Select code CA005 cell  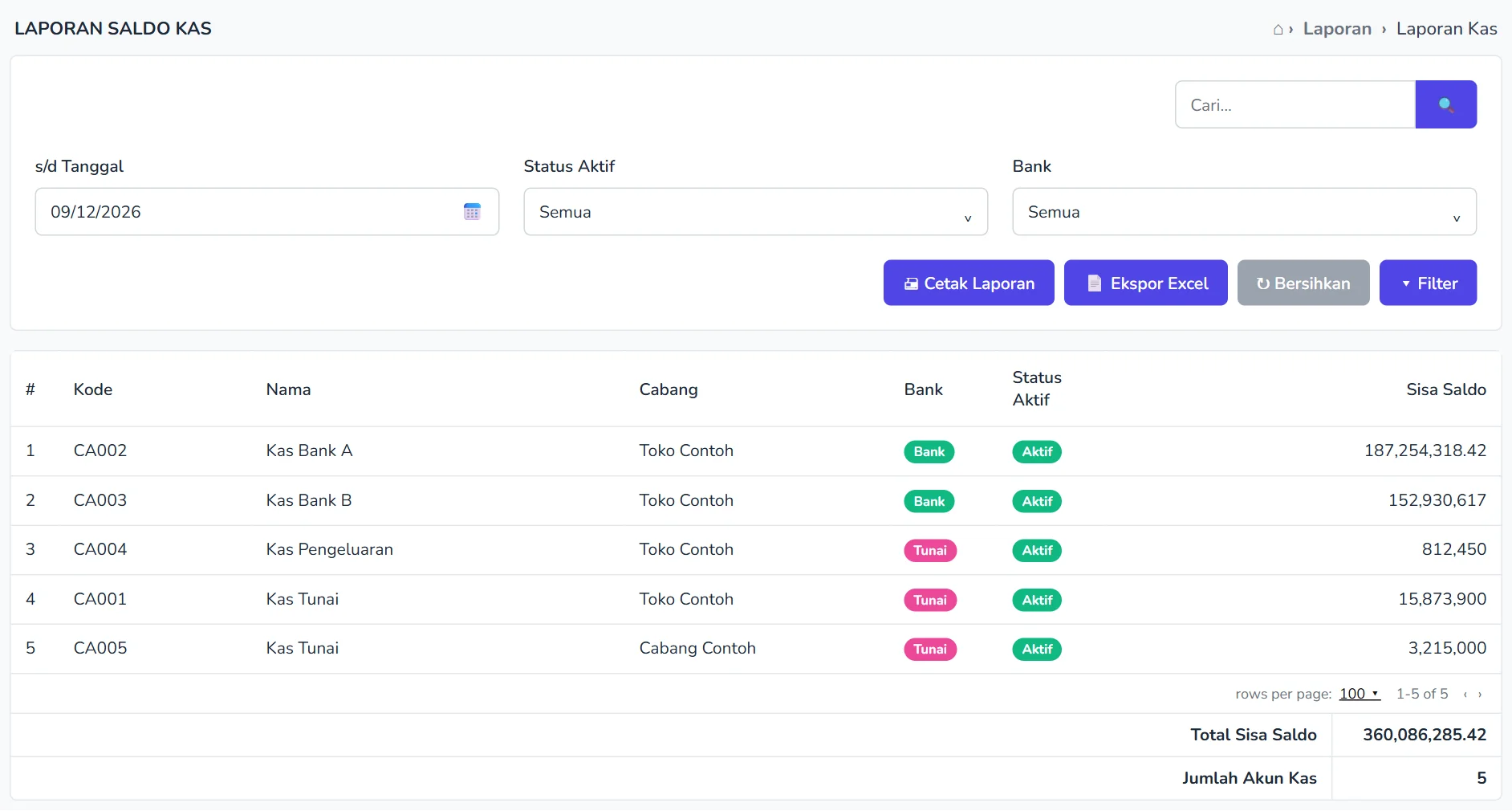(100, 648)
